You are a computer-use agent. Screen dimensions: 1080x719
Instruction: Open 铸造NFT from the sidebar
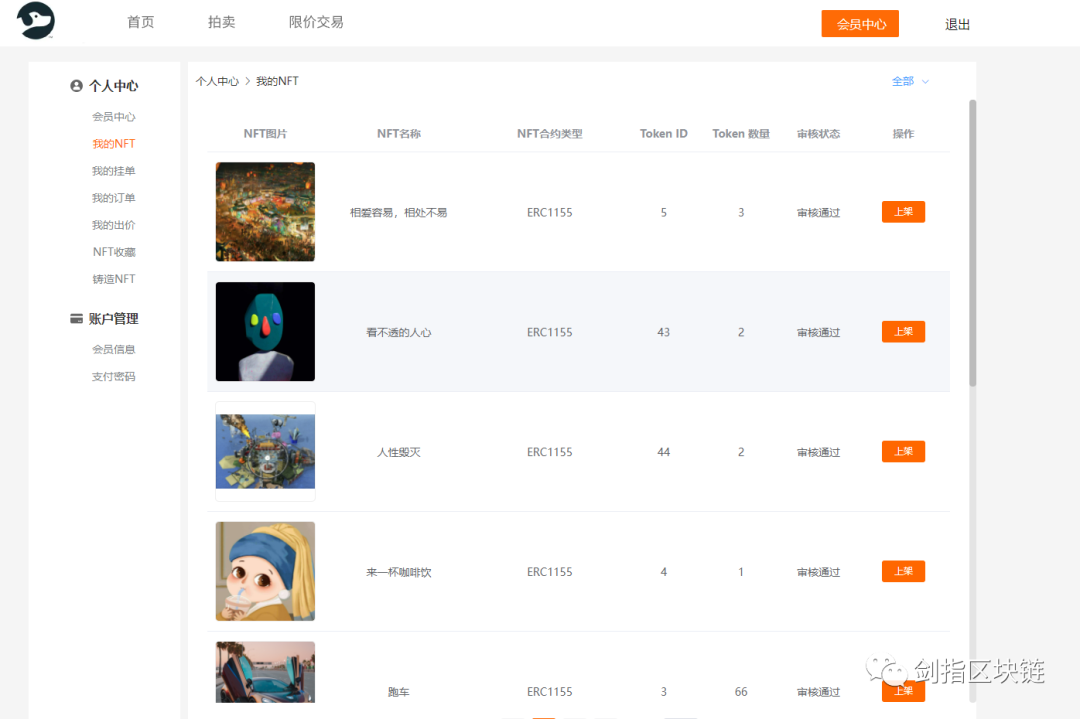114,278
